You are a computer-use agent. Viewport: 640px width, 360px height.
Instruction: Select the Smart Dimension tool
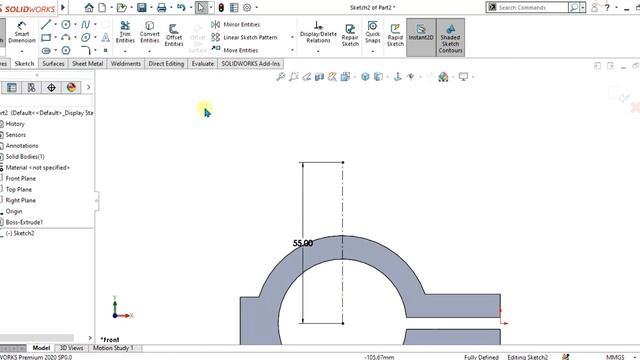coord(22,32)
